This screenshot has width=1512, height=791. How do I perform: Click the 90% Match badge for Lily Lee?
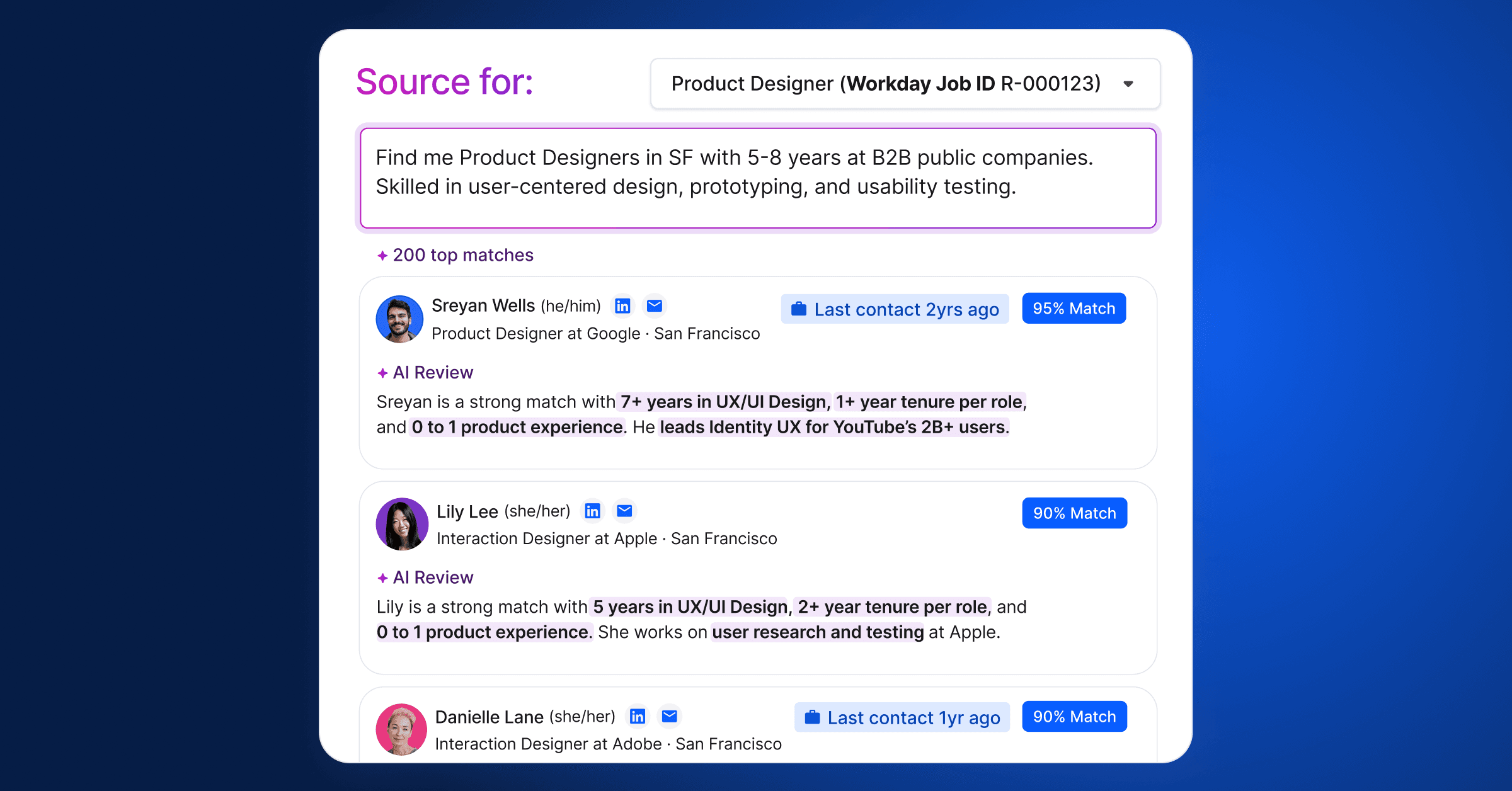[1074, 513]
